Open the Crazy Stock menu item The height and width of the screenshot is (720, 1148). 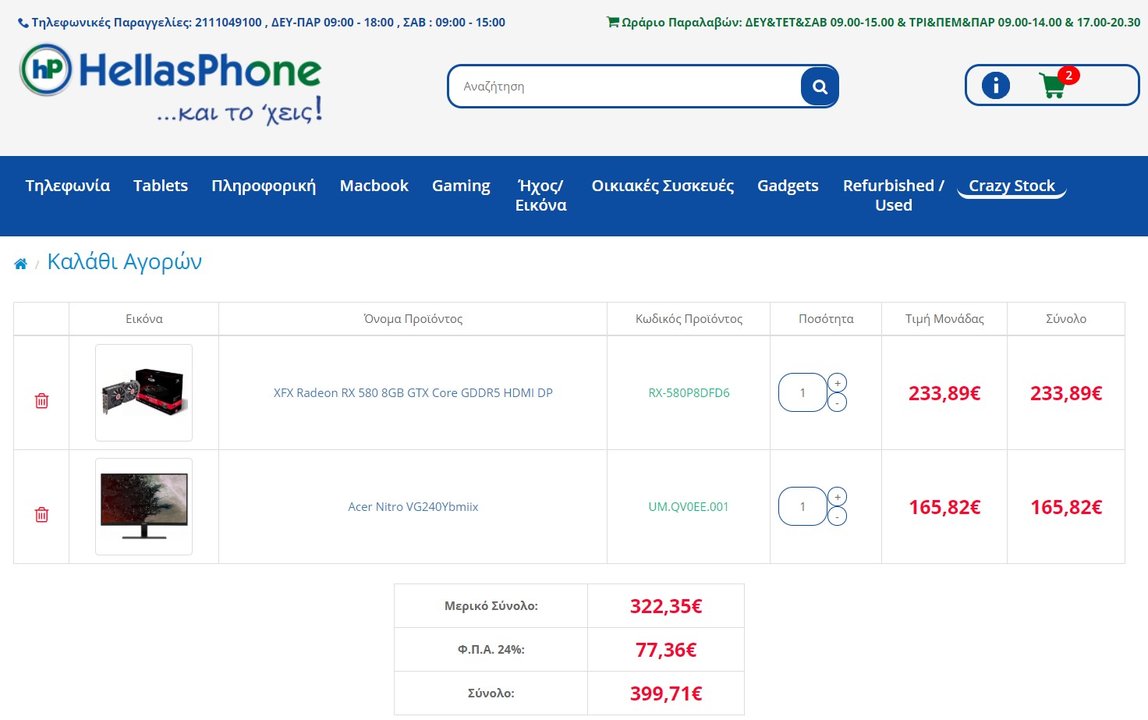[1012, 186]
